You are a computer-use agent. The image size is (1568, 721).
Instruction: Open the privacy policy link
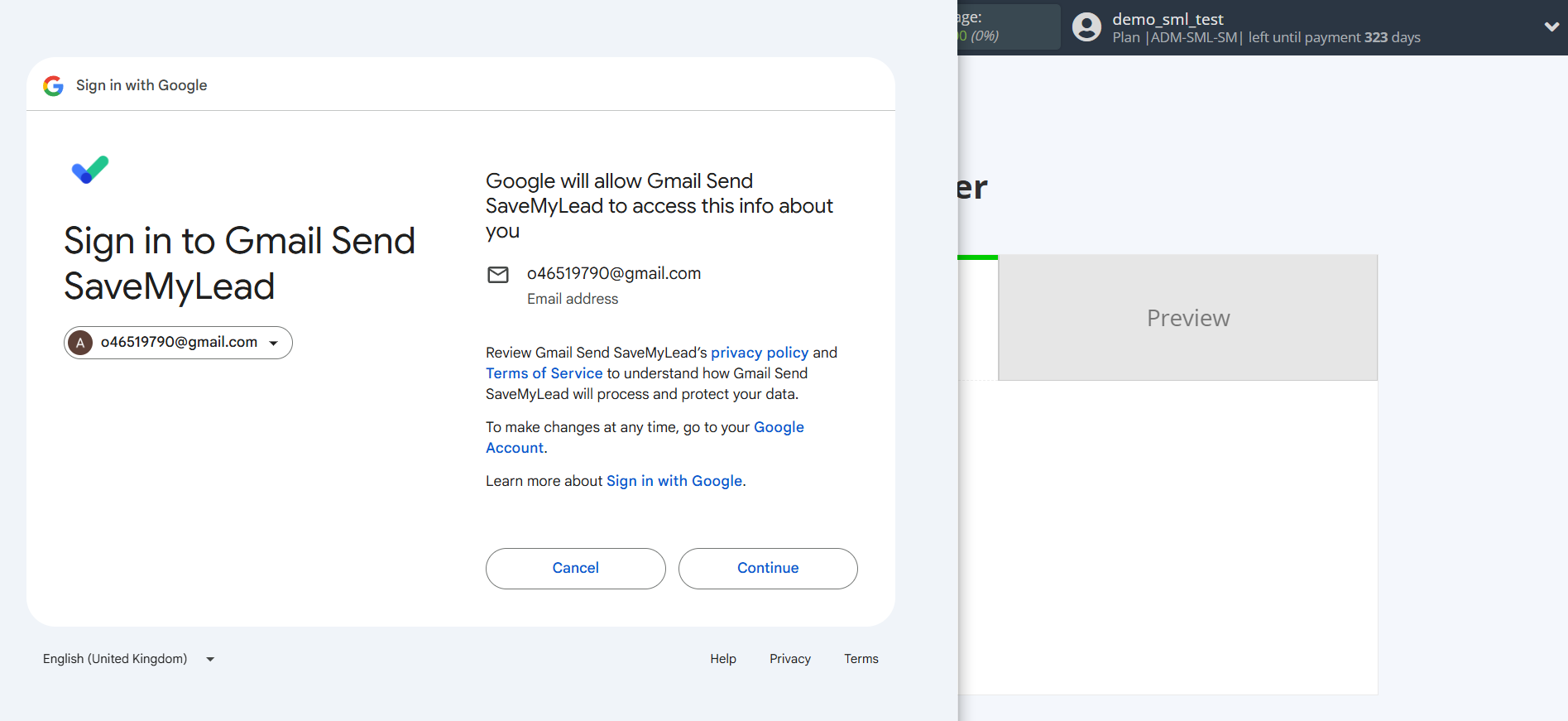759,352
